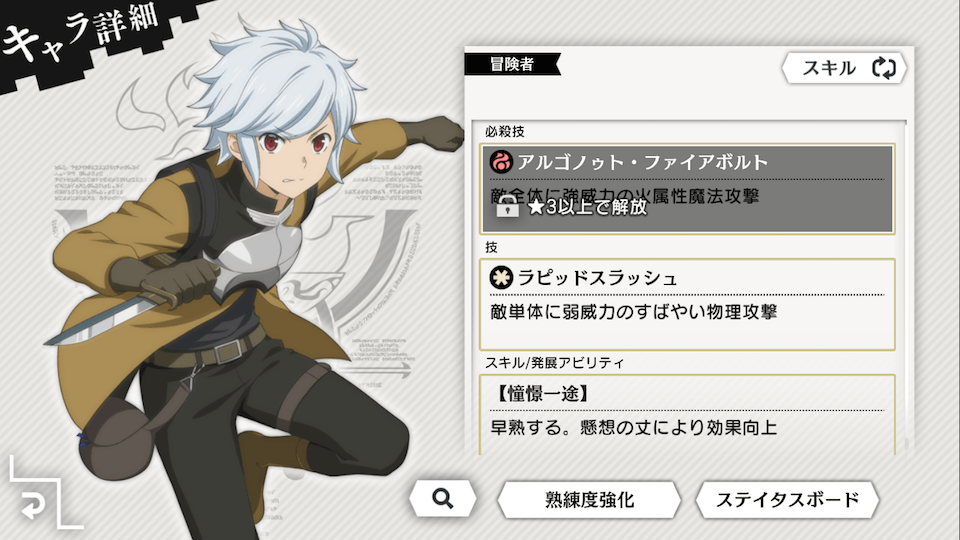Click the swap arrows icon beside スキル
The width and height of the screenshot is (960, 540).
(883, 67)
